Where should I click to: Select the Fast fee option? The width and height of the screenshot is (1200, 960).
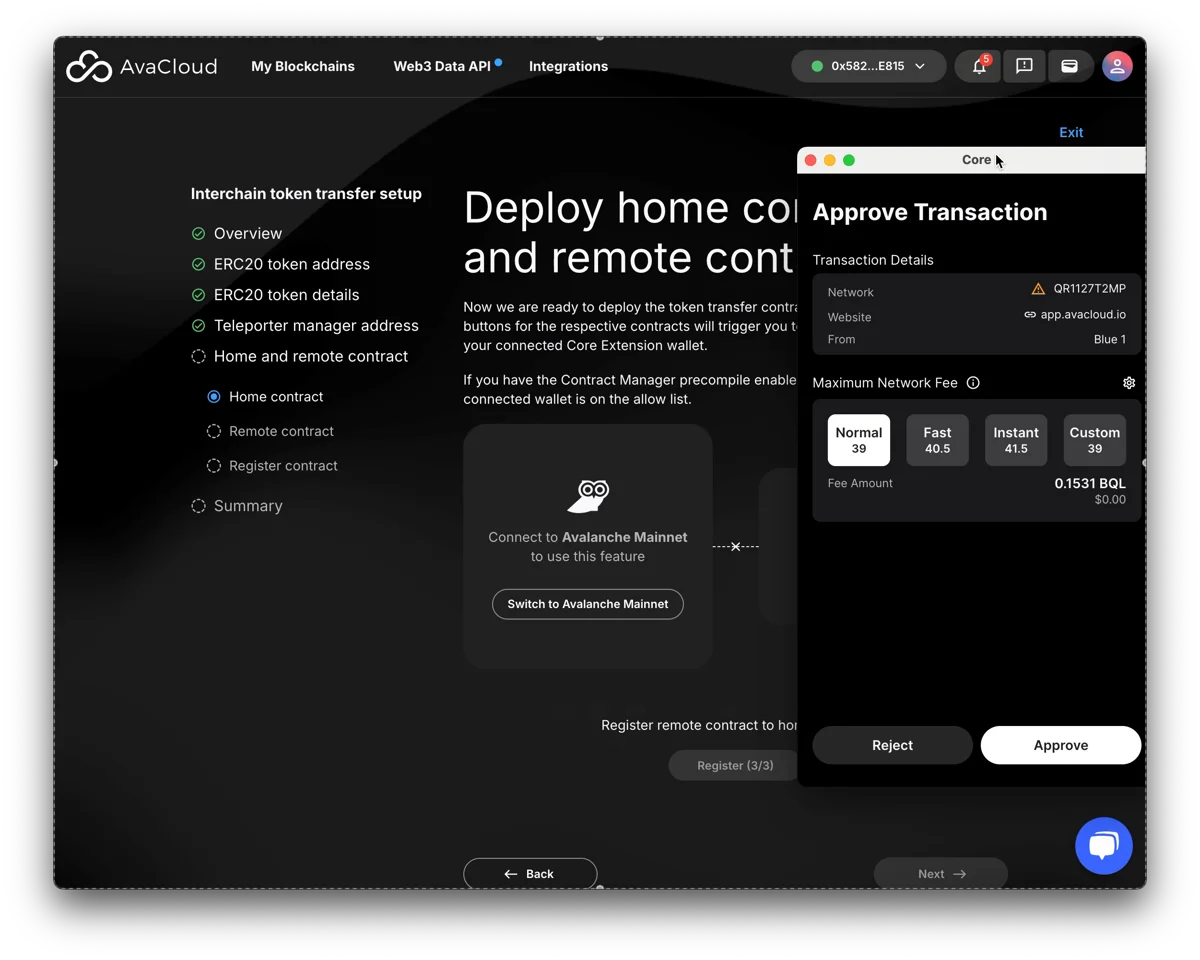(937, 440)
